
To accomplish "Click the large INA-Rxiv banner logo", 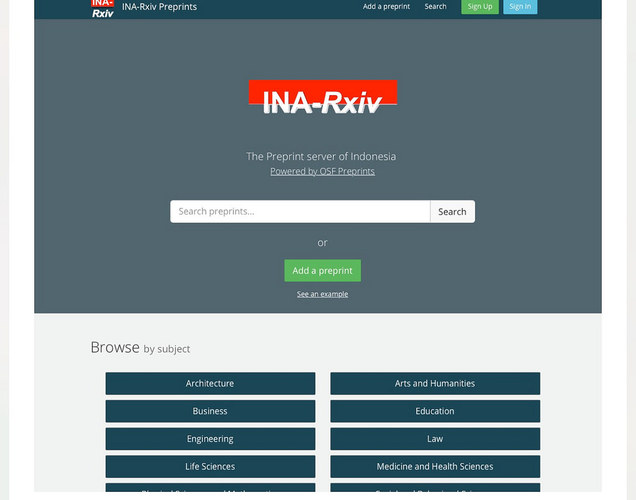I will pyautogui.click(x=322, y=97).
